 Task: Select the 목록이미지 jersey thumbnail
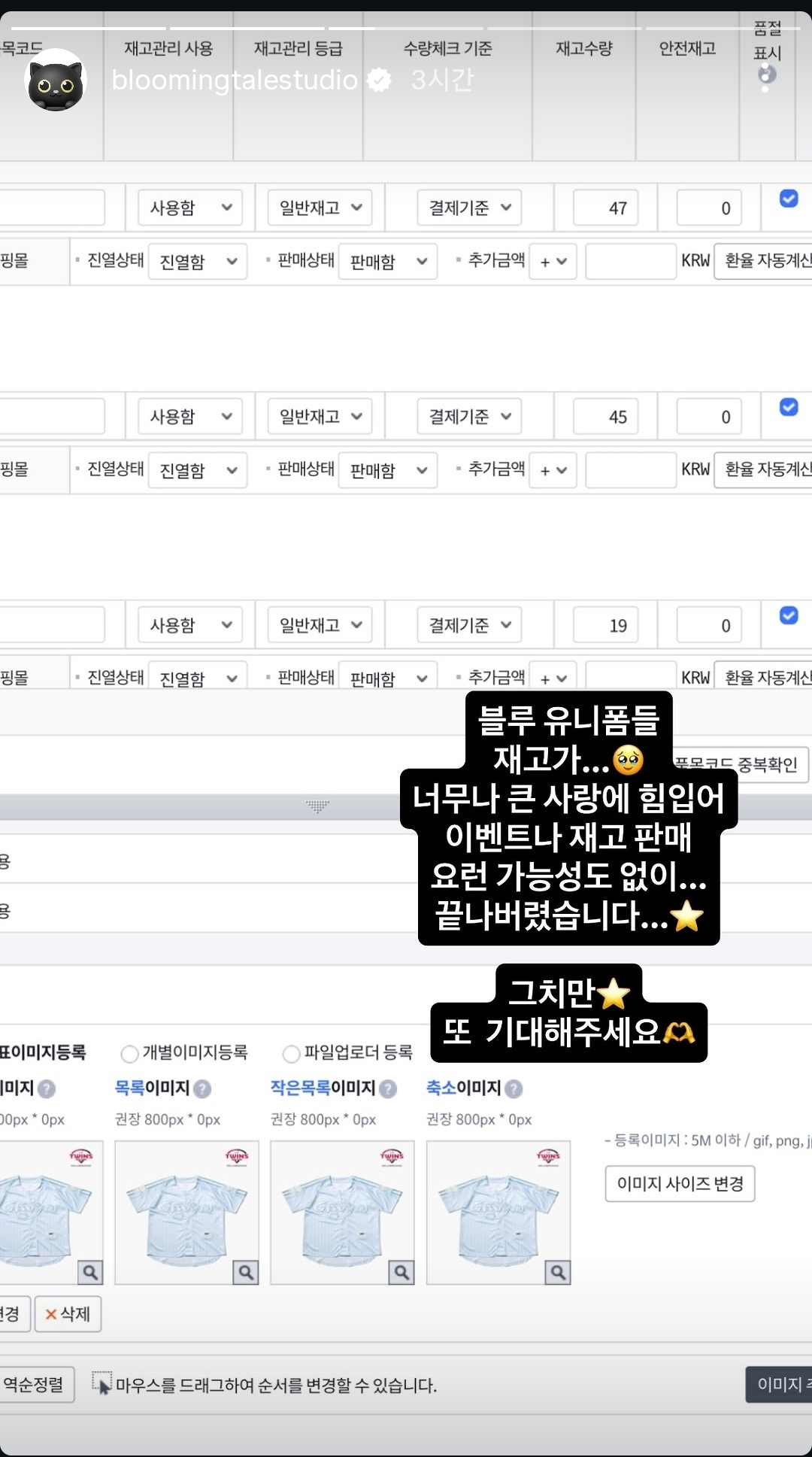186,1213
